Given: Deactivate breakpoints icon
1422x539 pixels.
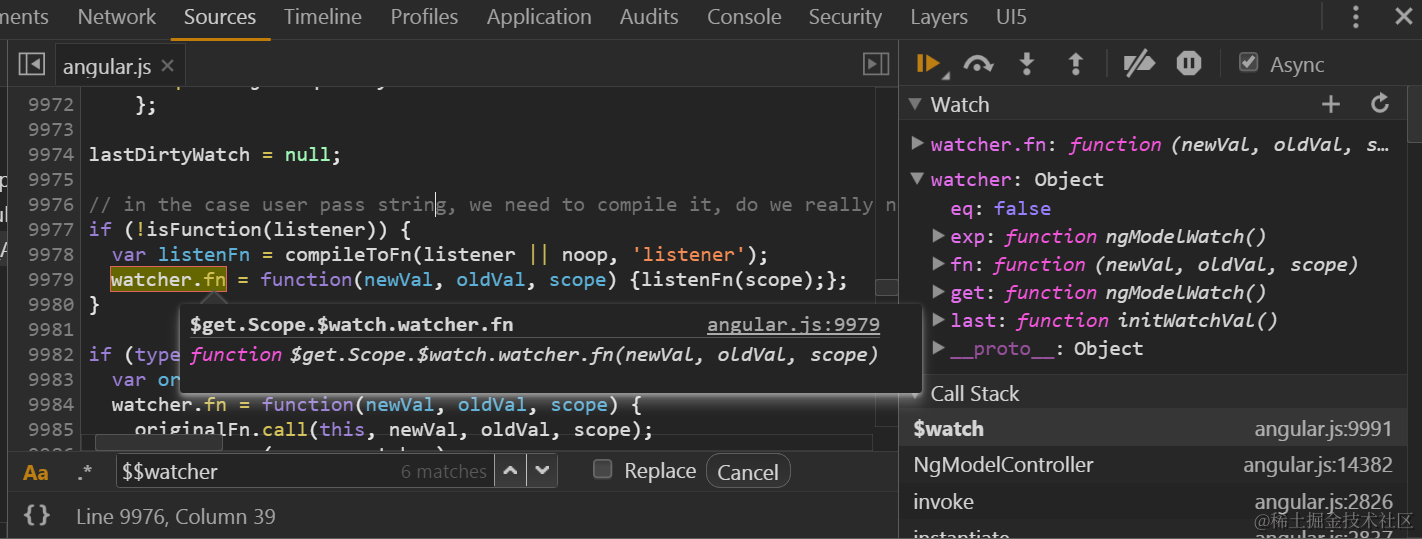Looking at the screenshot, I should [x=1138, y=64].
